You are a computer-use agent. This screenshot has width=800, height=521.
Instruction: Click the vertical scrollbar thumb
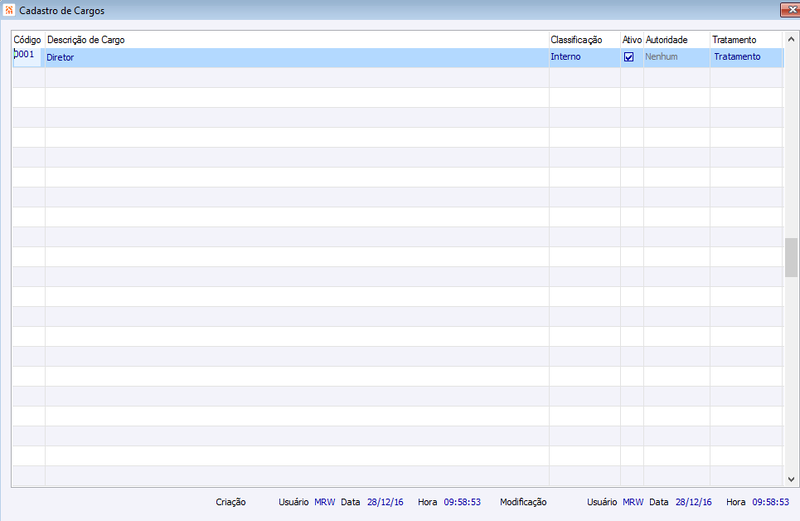[791, 257]
